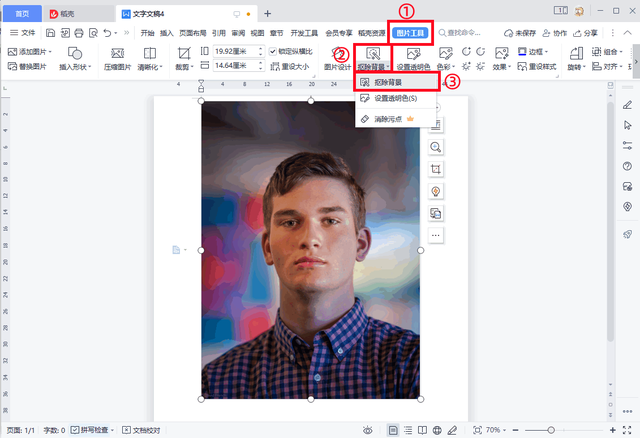Click fullscreen icon in status bar

coord(627,430)
